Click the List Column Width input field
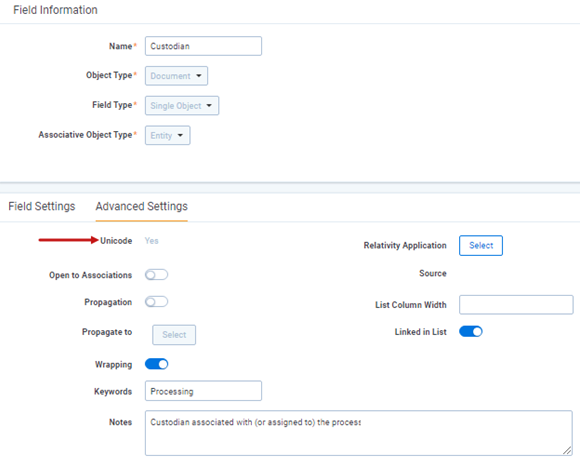 click(516, 305)
